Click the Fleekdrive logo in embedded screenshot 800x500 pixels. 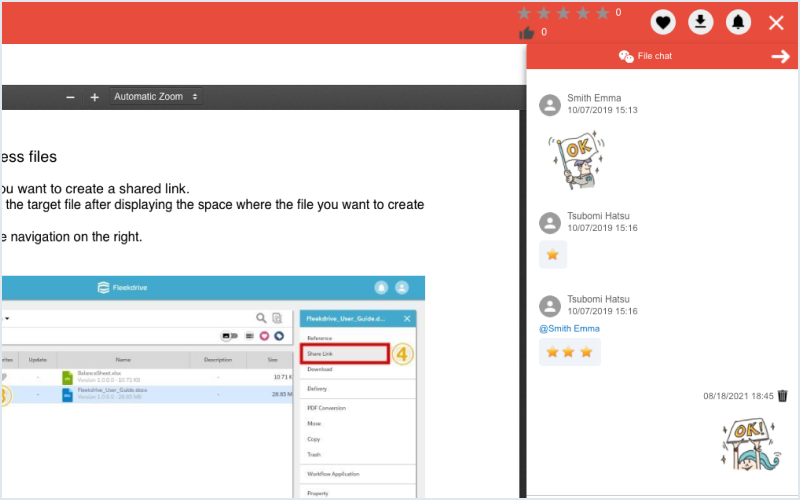click(122, 288)
